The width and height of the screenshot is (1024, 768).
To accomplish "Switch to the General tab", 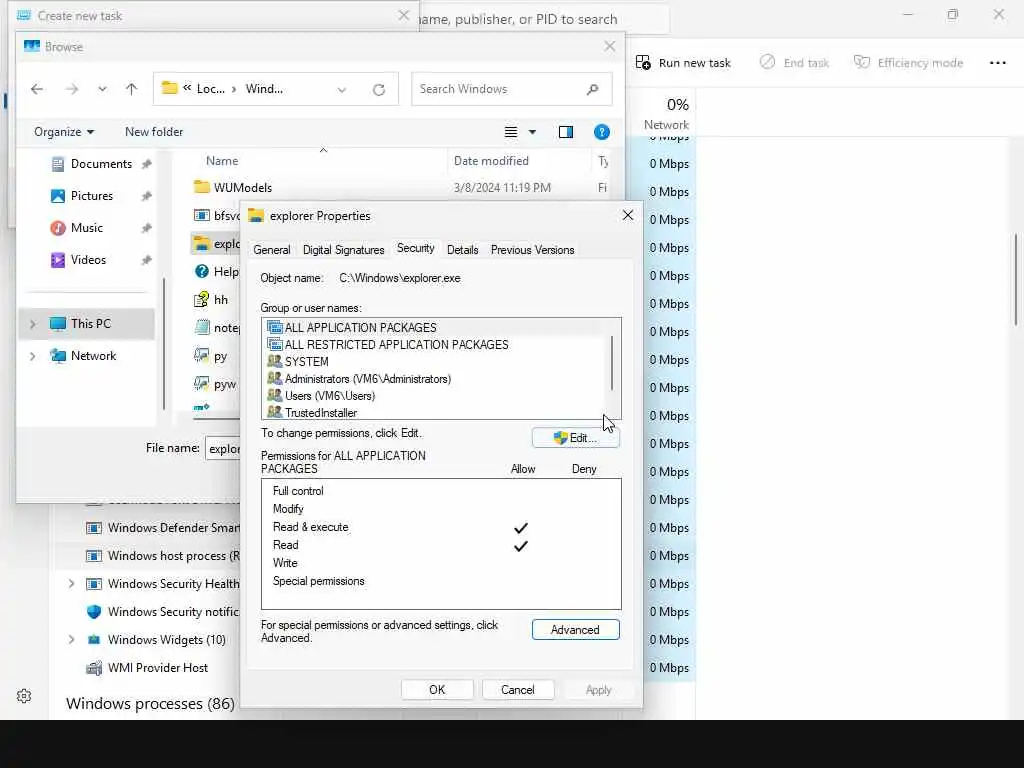I will (272, 250).
